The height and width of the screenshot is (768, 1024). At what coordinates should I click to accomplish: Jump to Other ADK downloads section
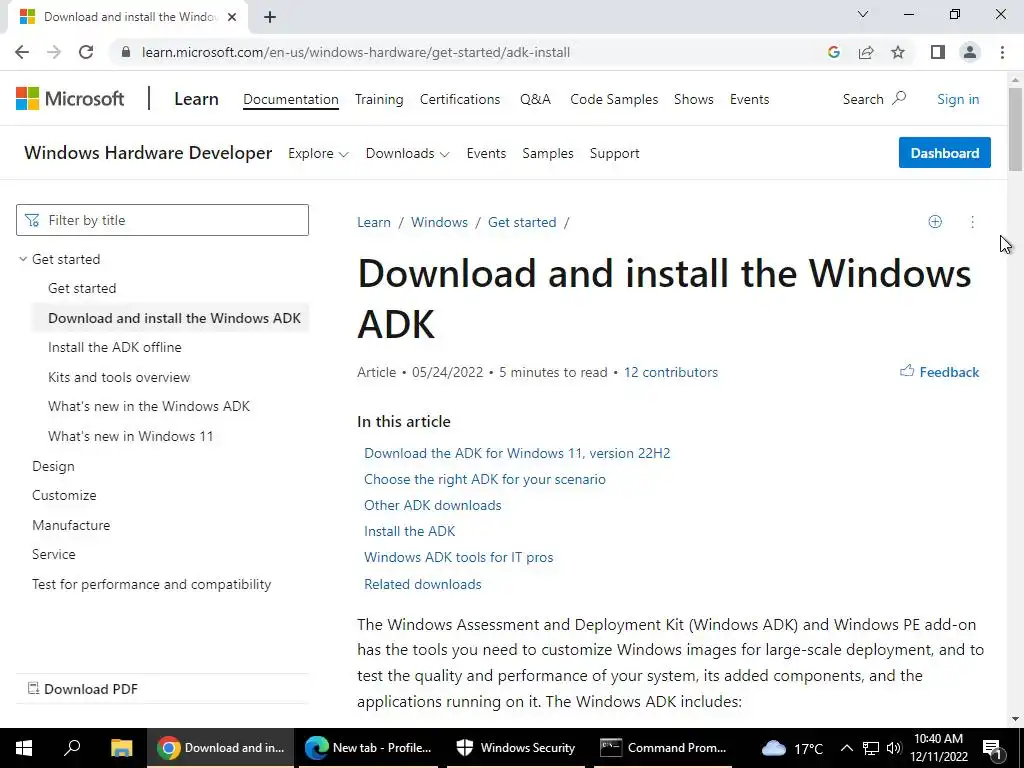point(432,505)
